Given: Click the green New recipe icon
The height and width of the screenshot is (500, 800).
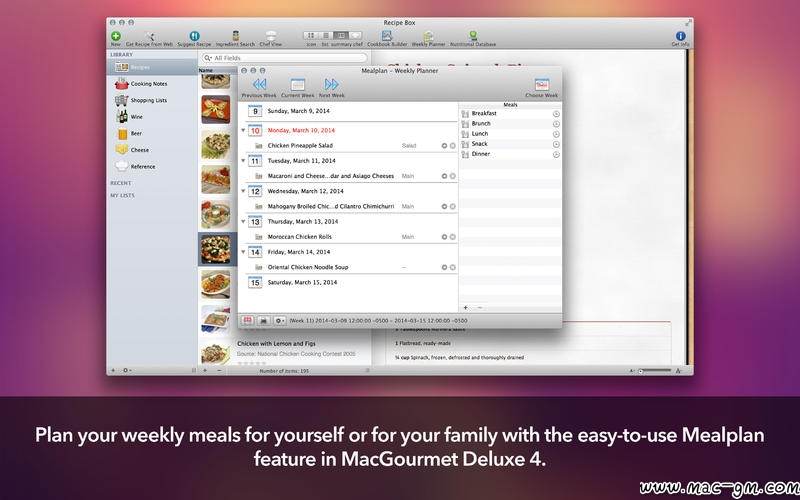Looking at the screenshot, I should pos(116,36).
